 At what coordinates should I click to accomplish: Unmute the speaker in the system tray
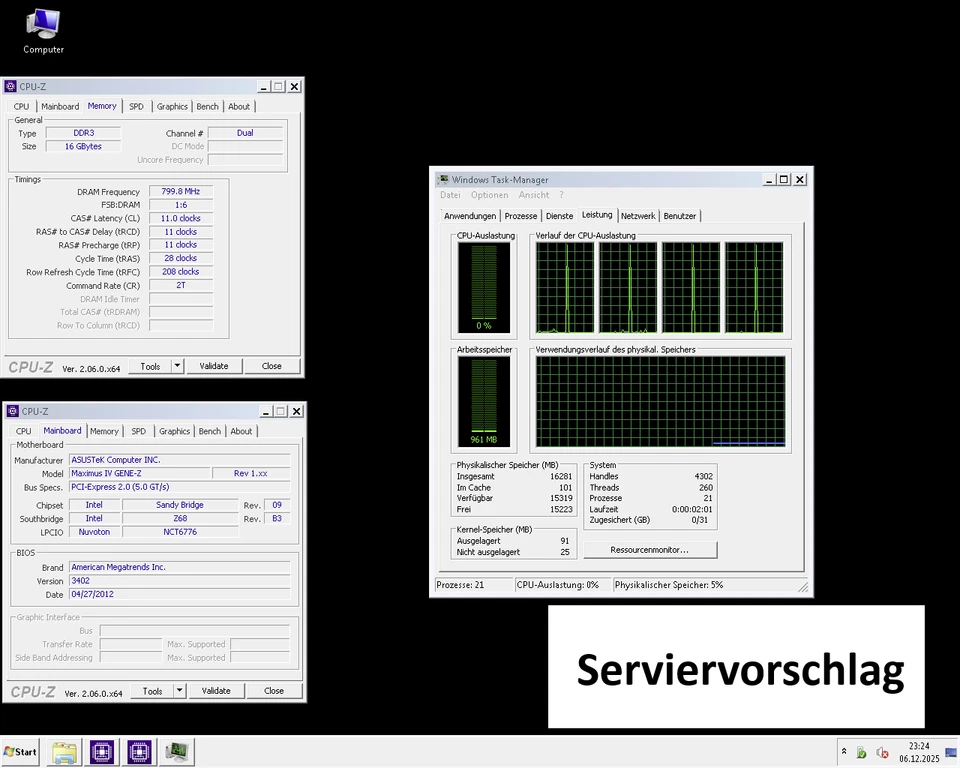[x=882, y=752]
